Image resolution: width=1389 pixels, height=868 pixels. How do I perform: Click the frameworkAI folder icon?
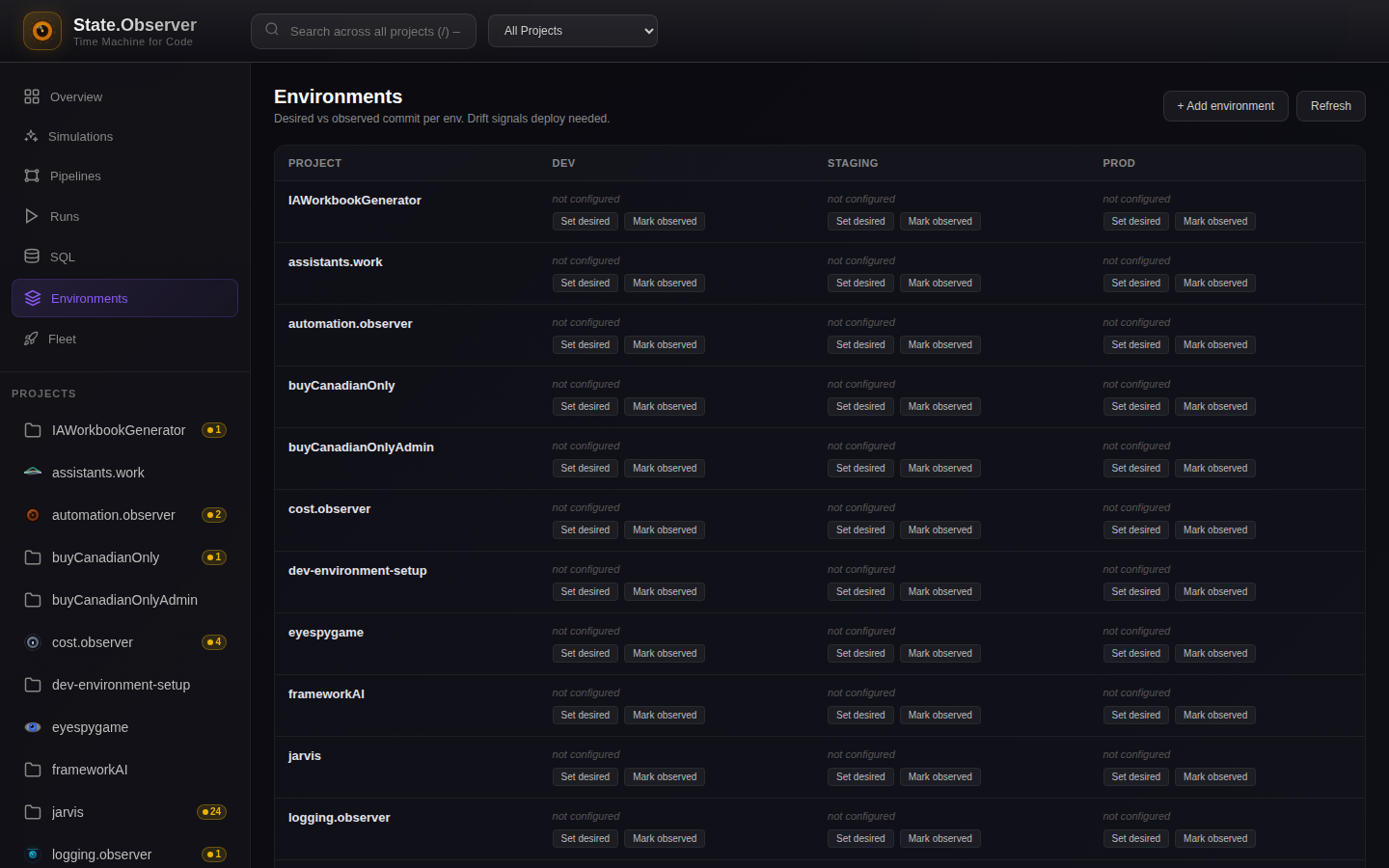click(x=33, y=770)
